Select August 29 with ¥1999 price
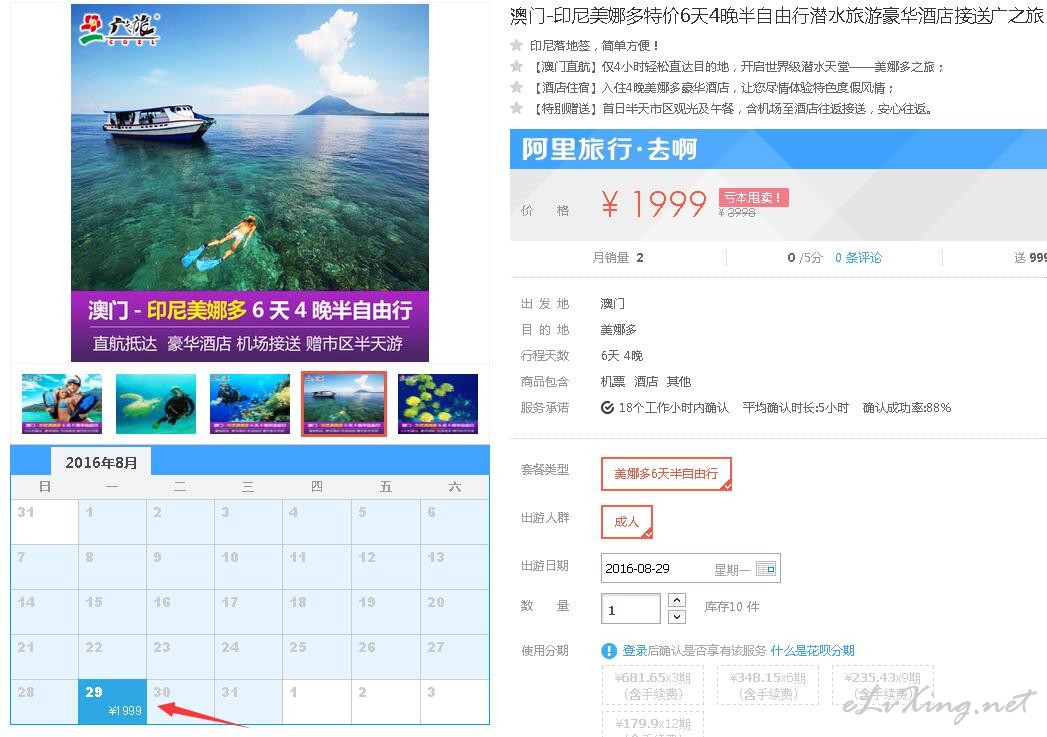 [113, 701]
